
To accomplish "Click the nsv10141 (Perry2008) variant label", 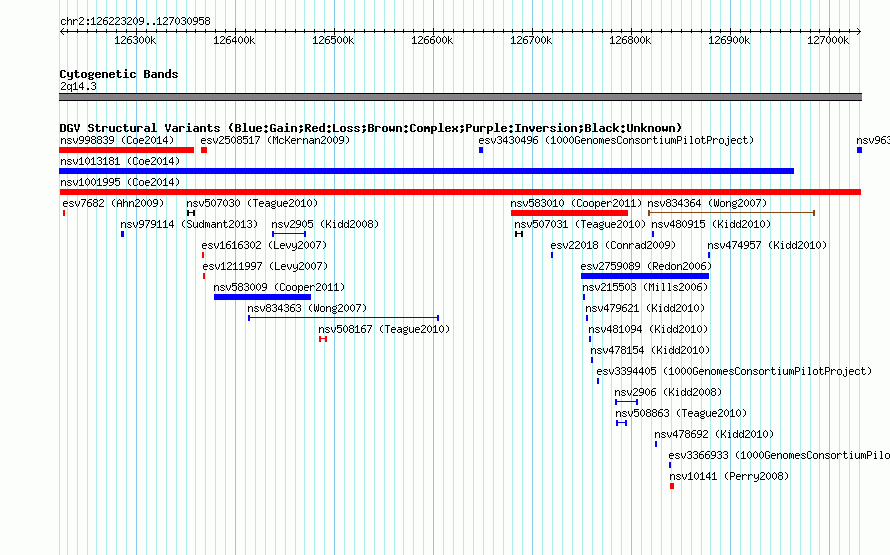I will click(x=729, y=476).
